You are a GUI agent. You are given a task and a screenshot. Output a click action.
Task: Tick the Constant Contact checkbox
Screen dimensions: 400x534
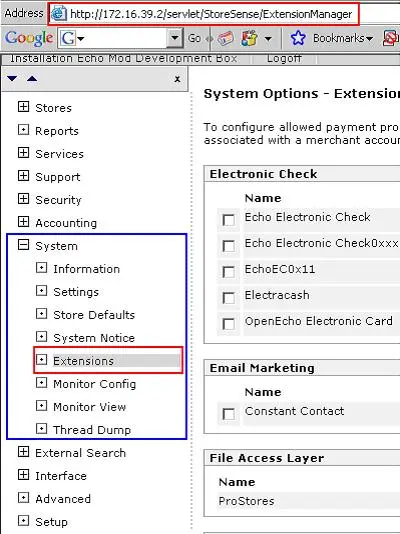(x=228, y=414)
